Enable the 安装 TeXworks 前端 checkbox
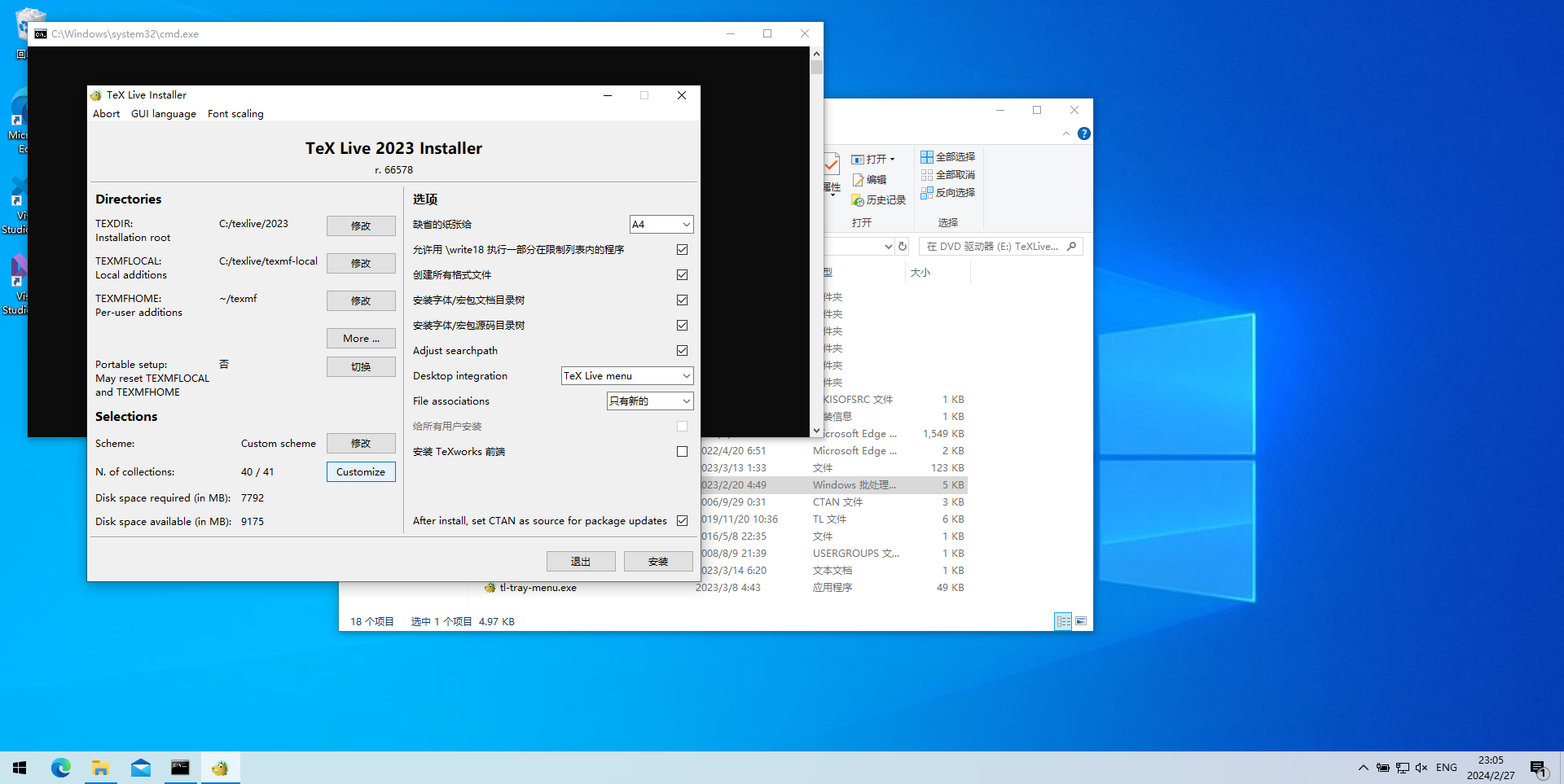 682,452
